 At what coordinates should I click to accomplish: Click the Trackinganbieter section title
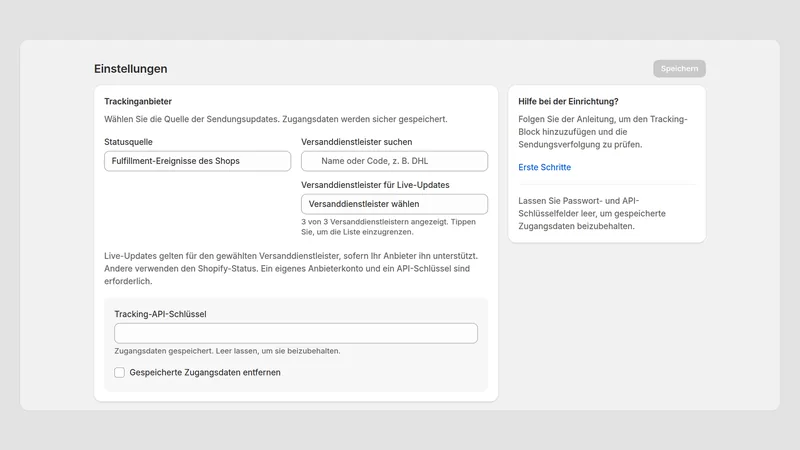[138, 102]
